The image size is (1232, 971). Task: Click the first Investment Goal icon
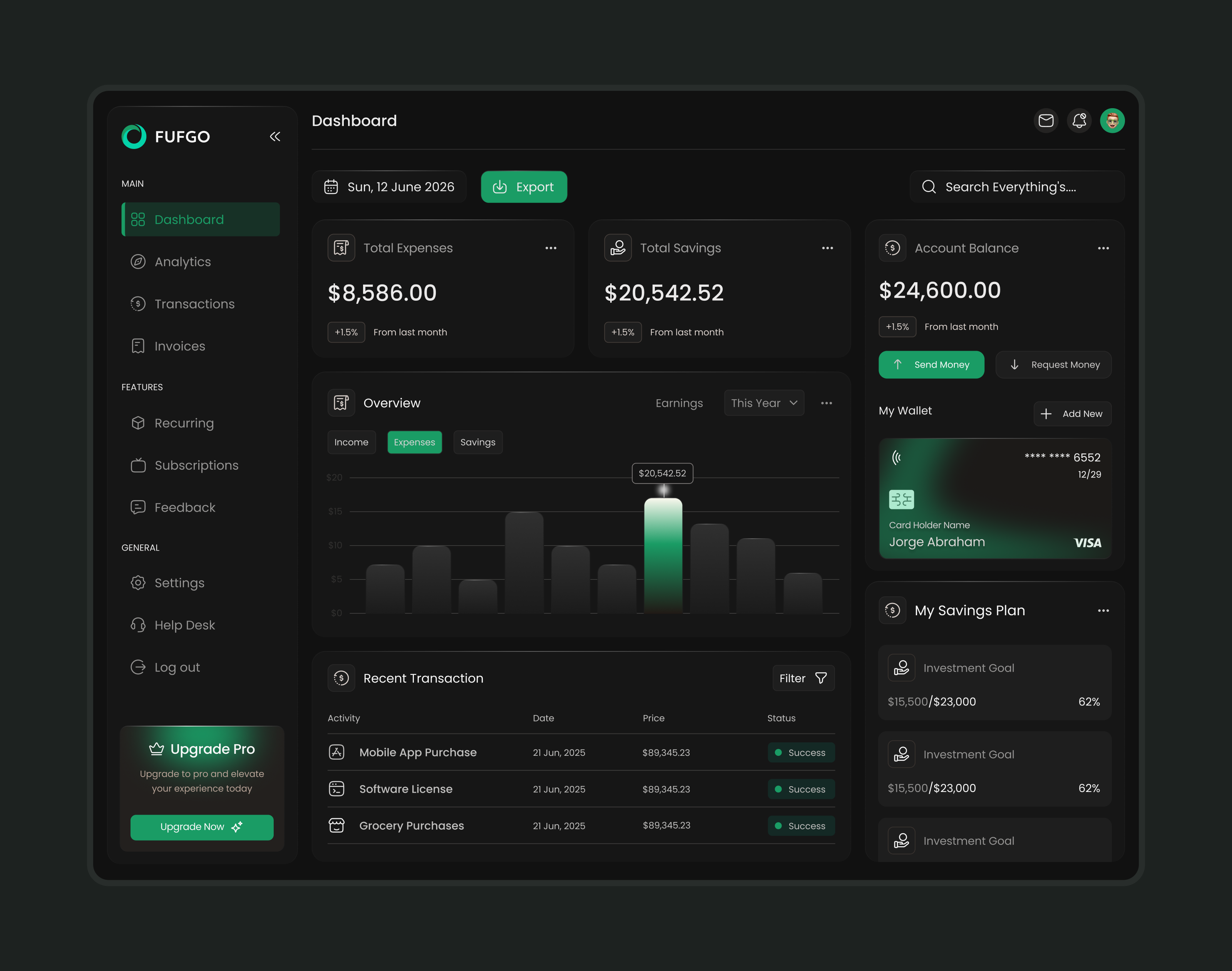(x=902, y=668)
